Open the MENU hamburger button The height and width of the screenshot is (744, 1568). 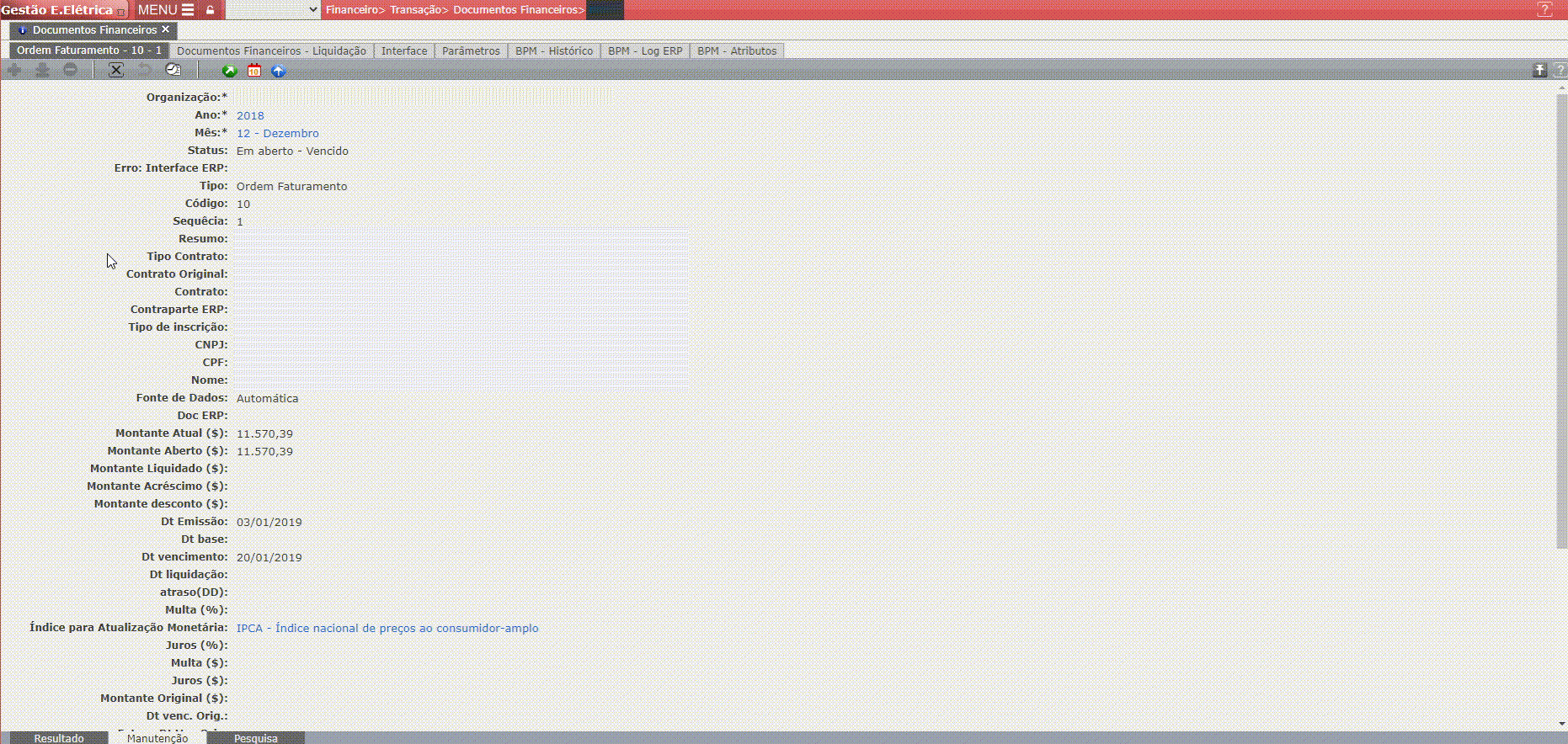166,10
